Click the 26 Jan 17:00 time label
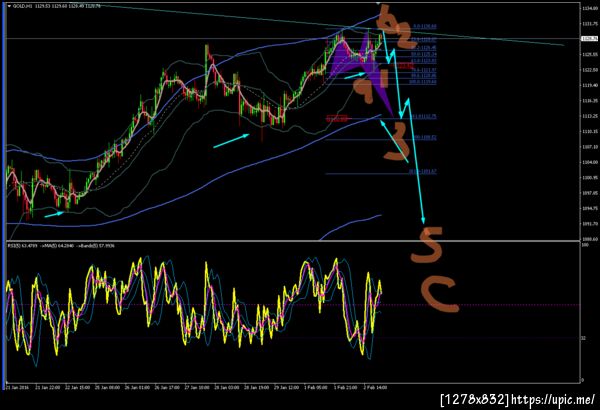Image resolution: width=600 pixels, height=410 pixels. pyautogui.click(x=167, y=387)
